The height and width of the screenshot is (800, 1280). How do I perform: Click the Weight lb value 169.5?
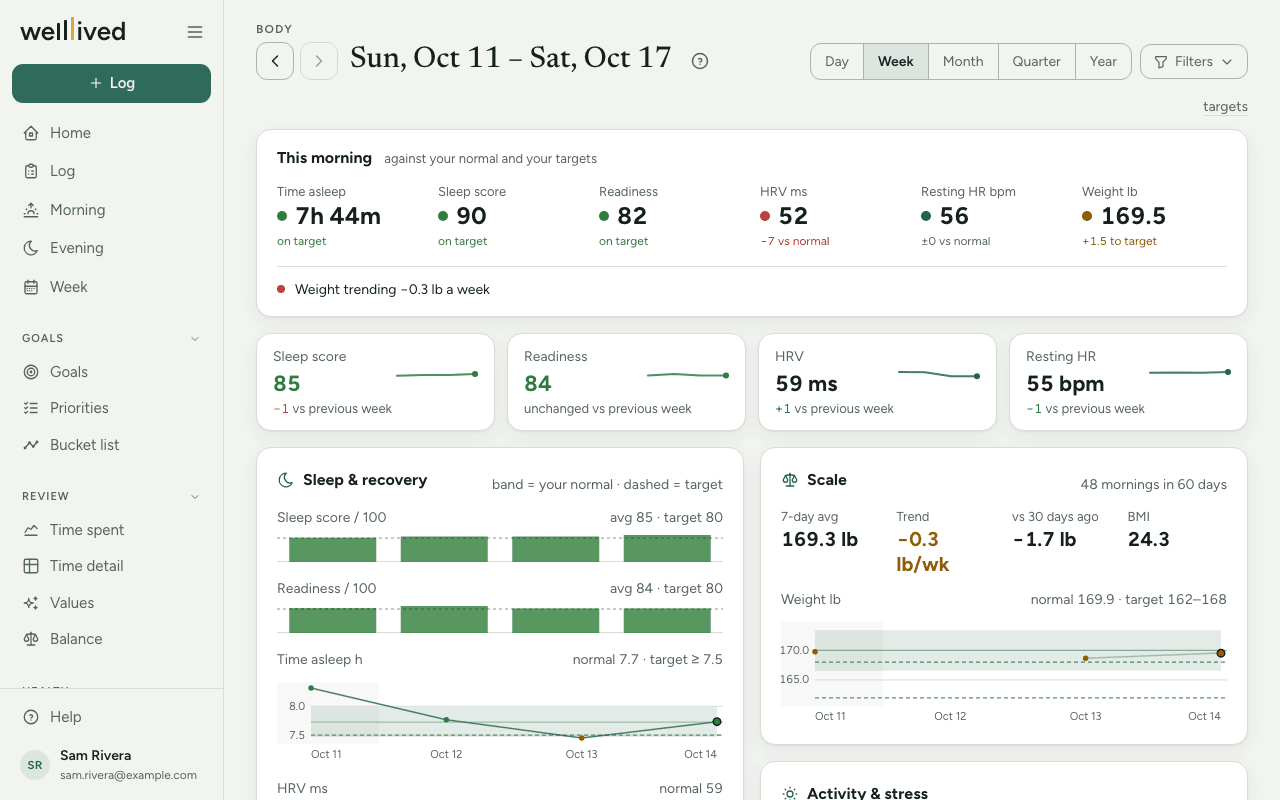pyautogui.click(x=1133, y=216)
